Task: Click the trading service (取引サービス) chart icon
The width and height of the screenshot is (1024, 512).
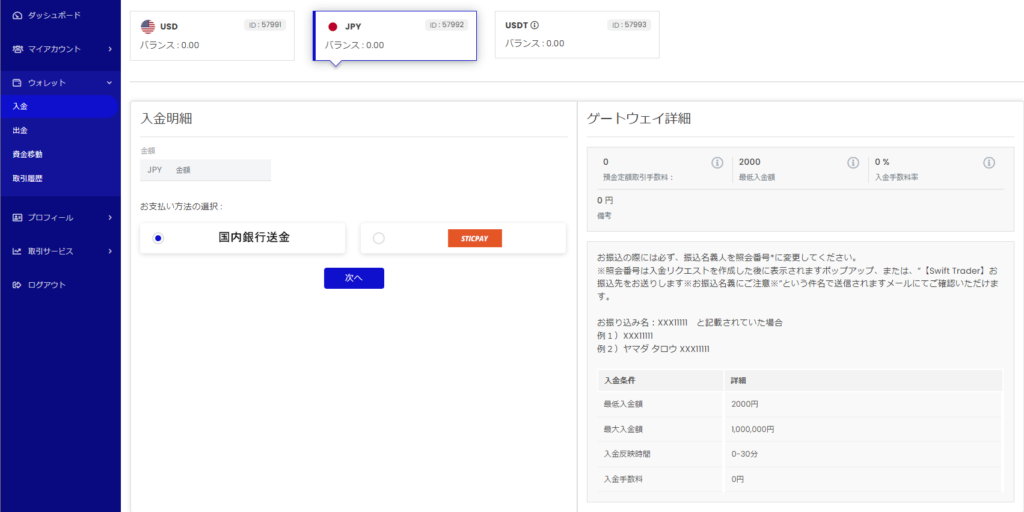Action: tap(17, 251)
